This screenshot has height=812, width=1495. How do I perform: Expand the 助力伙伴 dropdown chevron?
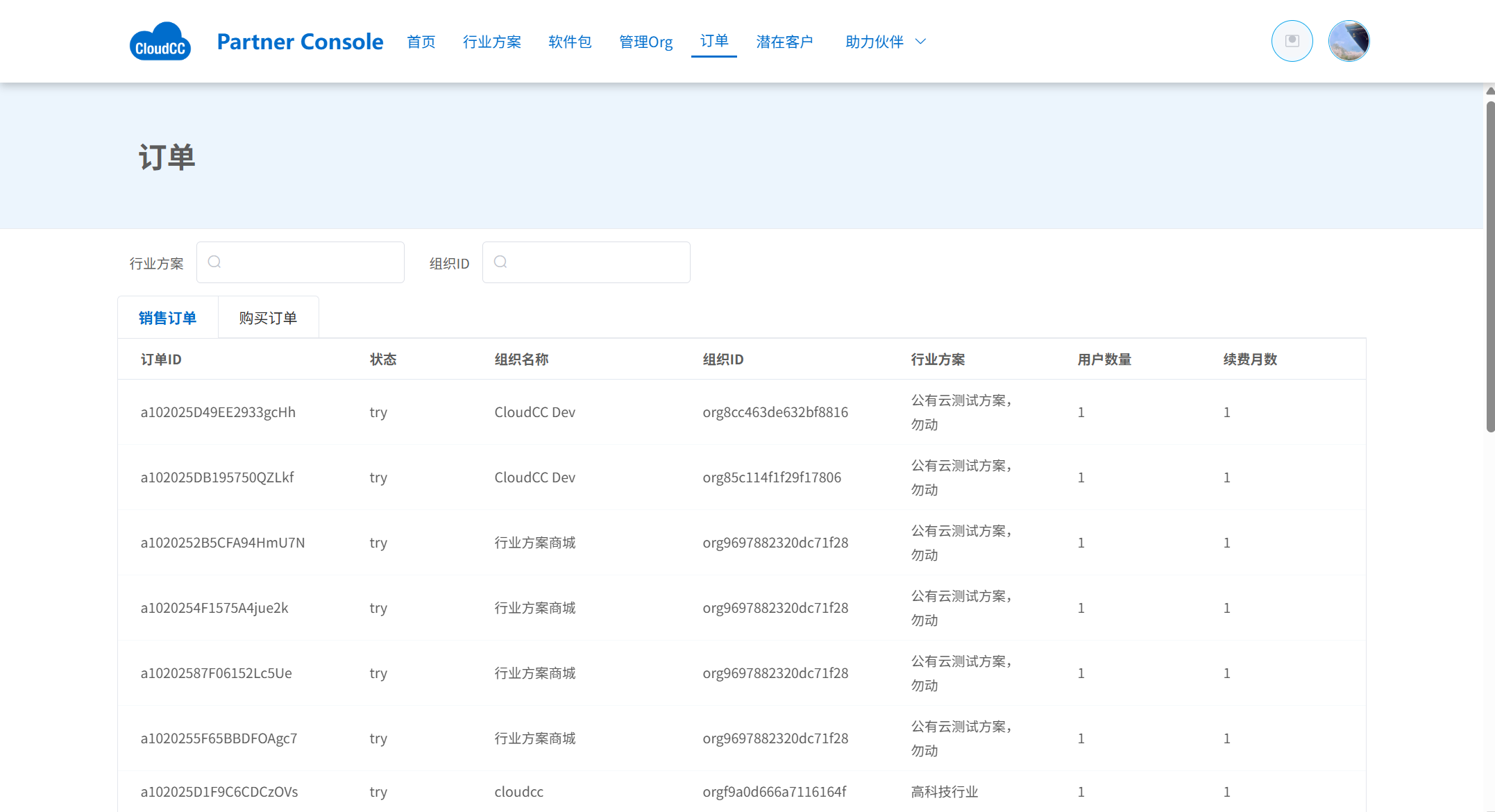(x=921, y=42)
